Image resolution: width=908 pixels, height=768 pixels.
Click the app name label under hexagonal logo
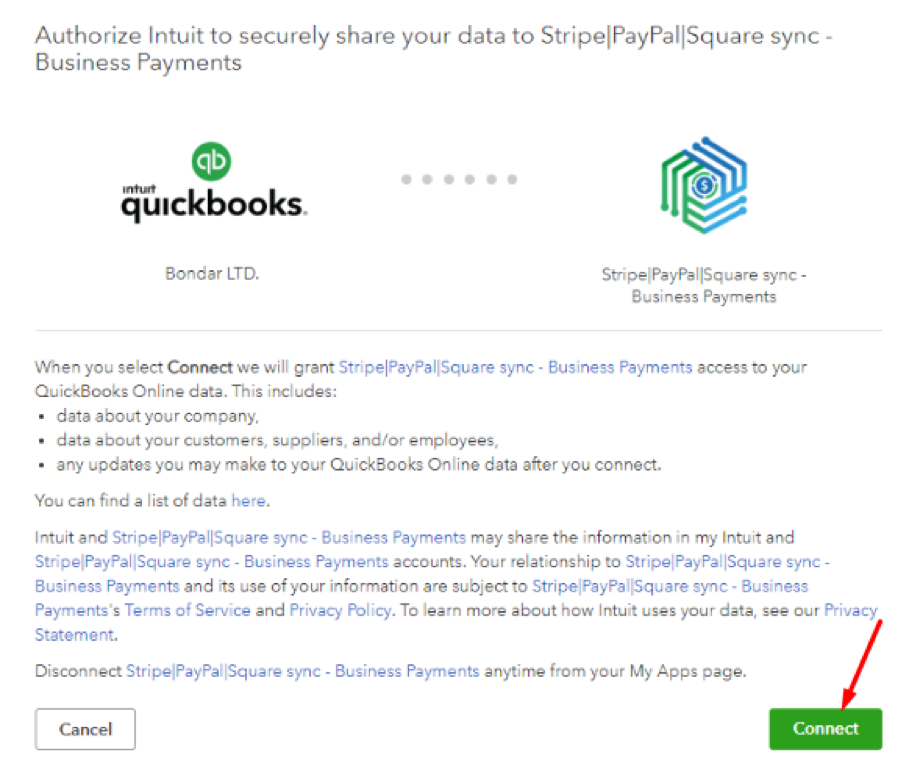[x=704, y=286]
